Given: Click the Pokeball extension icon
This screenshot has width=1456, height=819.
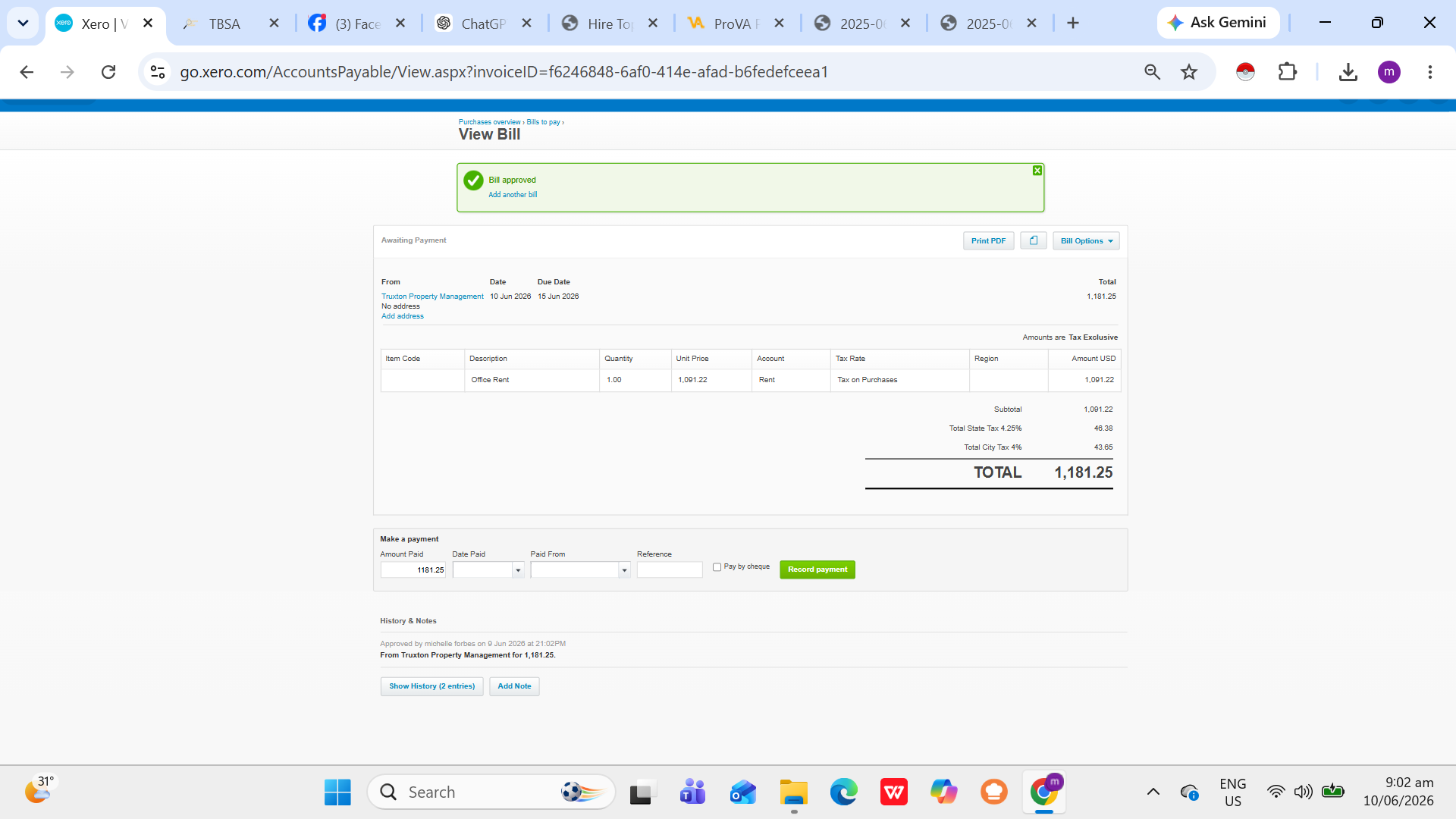Looking at the screenshot, I should point(1245,72).
